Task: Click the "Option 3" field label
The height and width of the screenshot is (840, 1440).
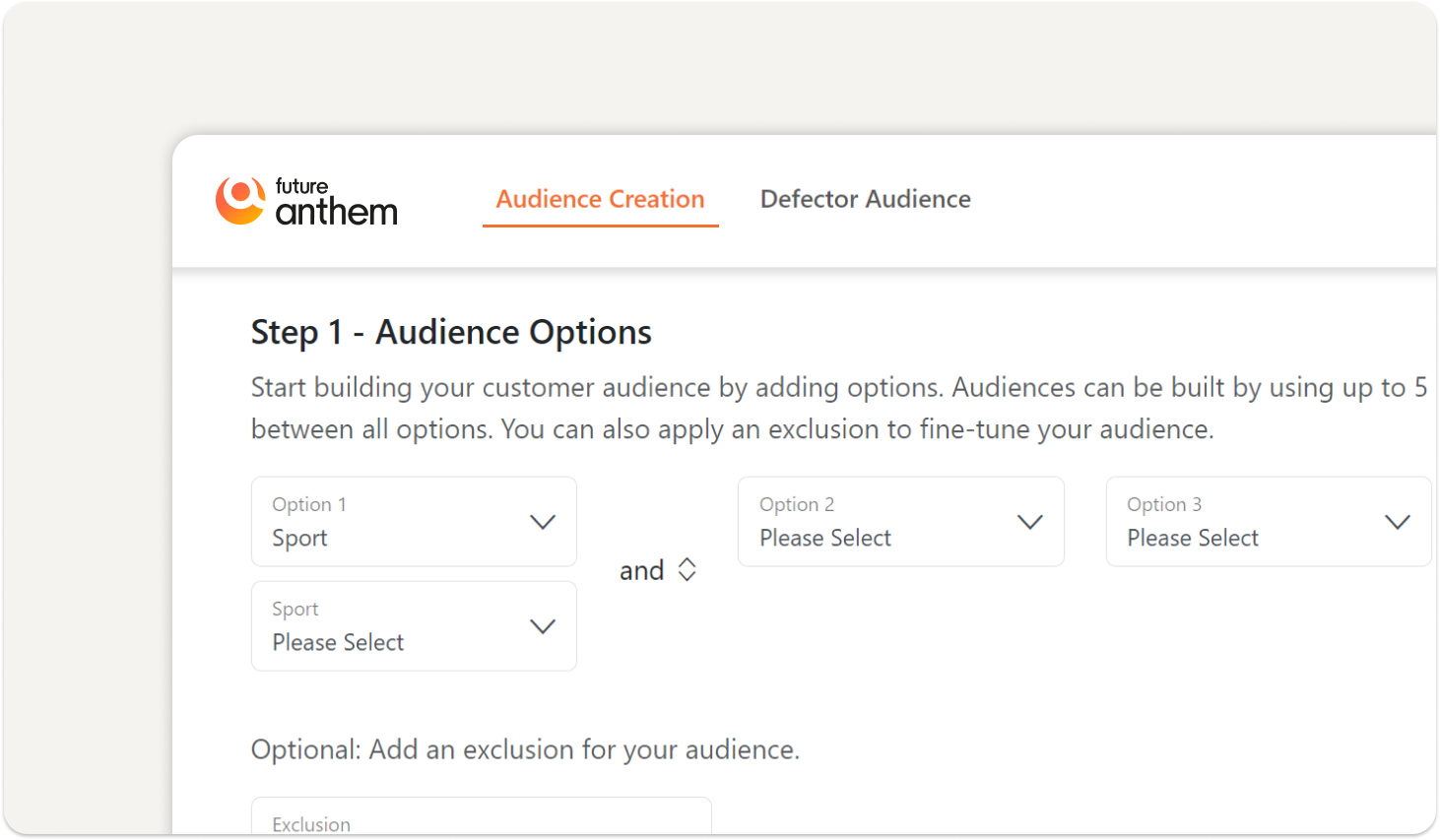Action: [1163, 504]
